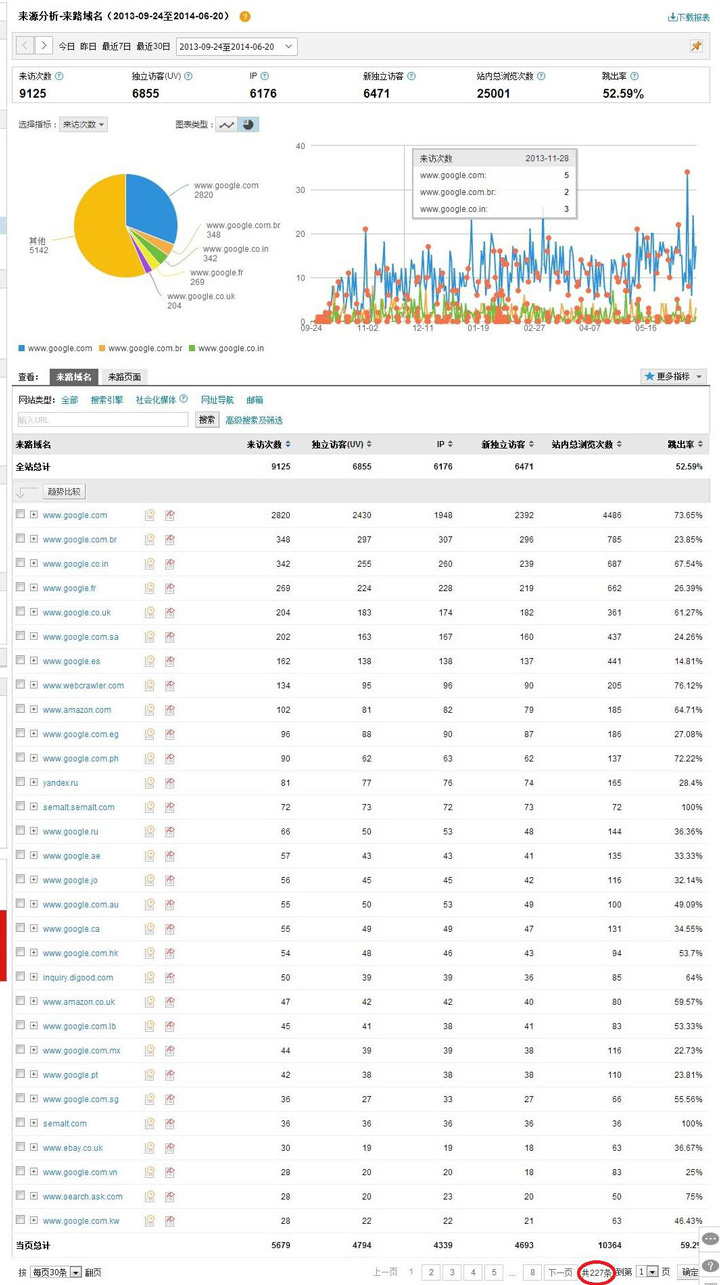Click the 趋势比较 button

tap(65, 492)
